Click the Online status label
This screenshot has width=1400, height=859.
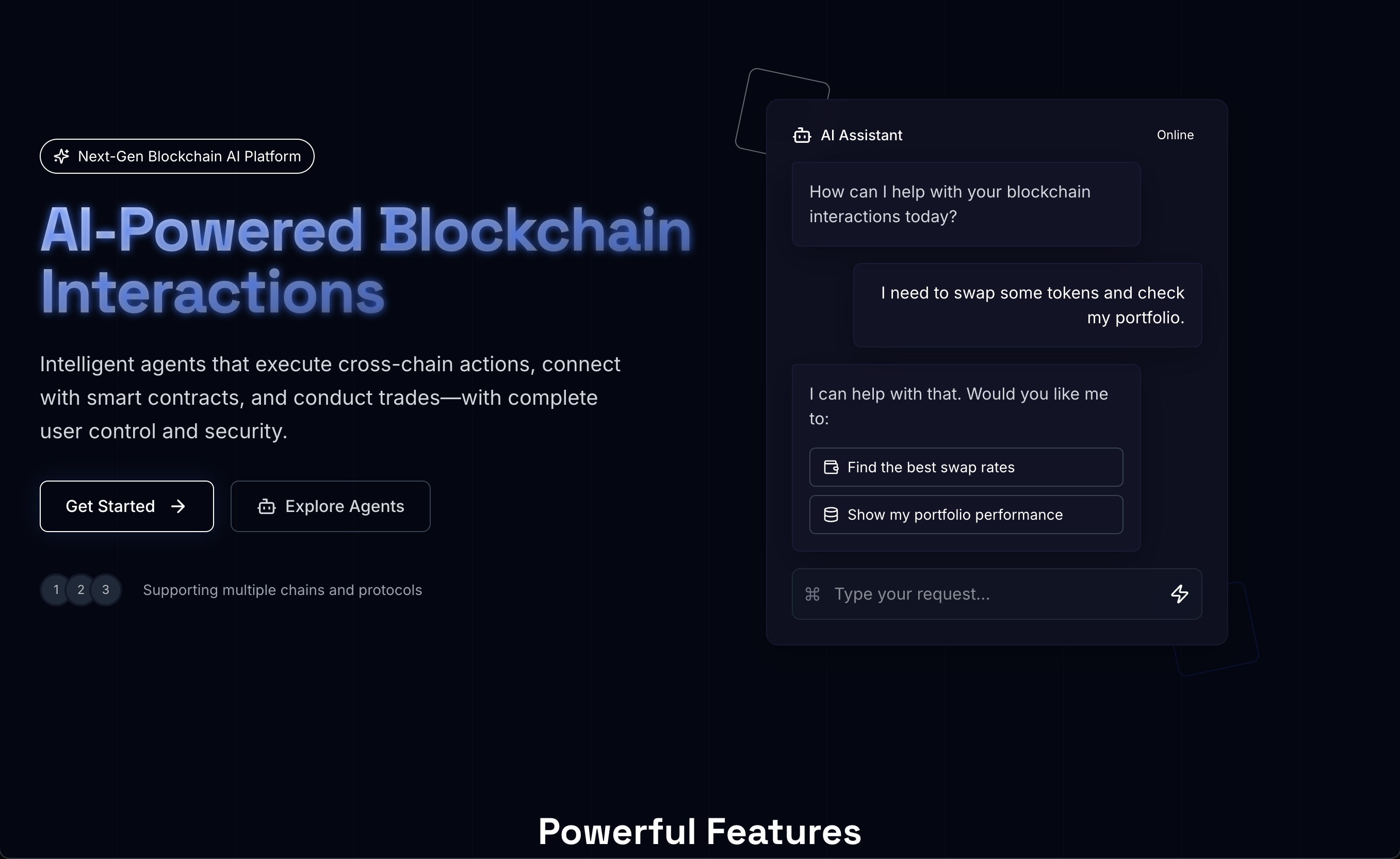coord(1175,135)
